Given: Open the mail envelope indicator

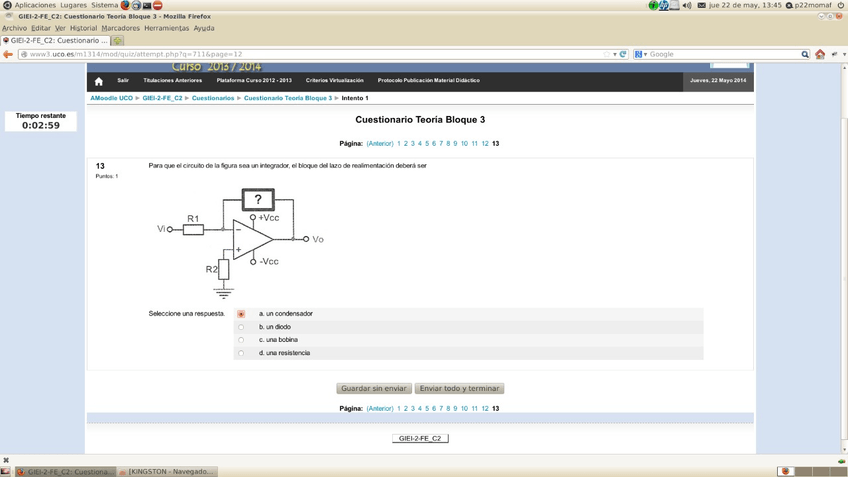Looking at the screenshot, I should 701,5.
